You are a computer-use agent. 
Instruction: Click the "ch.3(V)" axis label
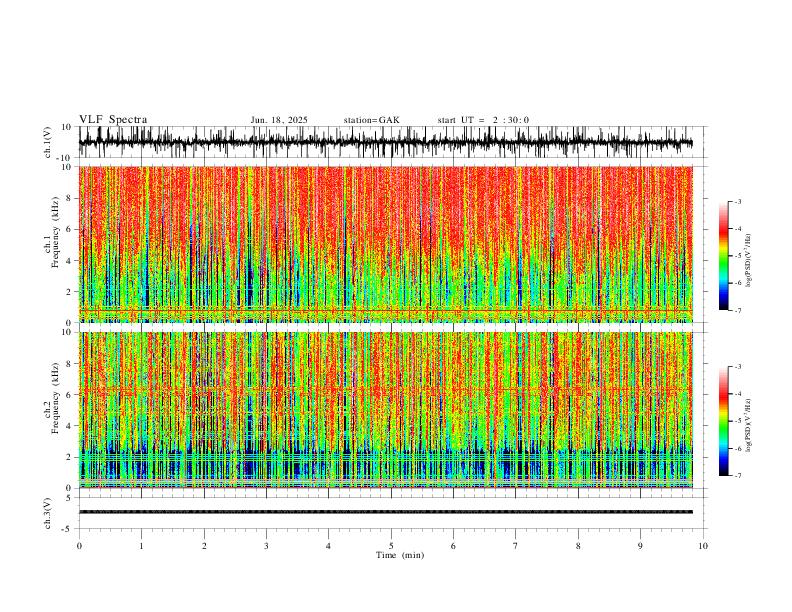click(48, 513)
